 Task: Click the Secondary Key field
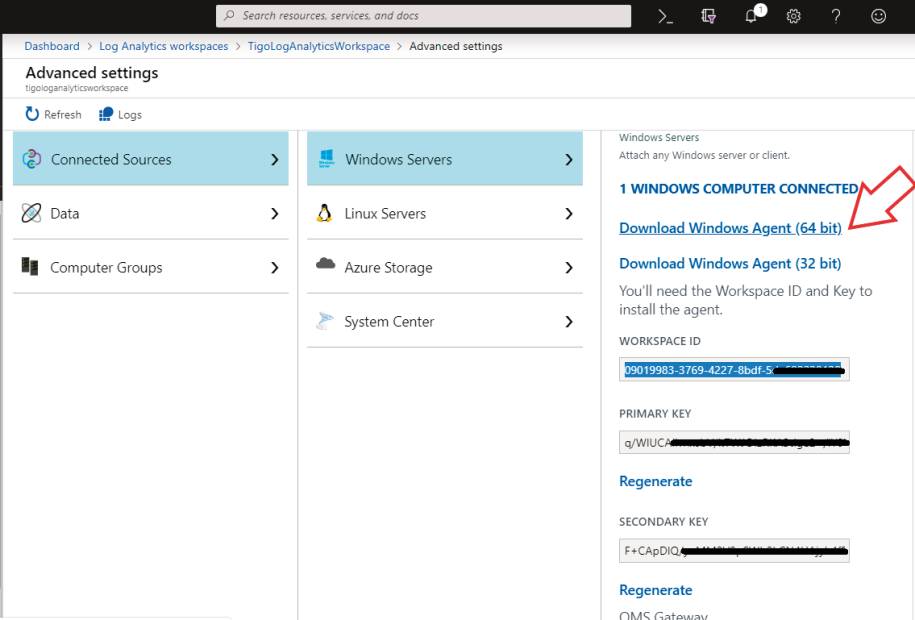click(x=734, y=551)
